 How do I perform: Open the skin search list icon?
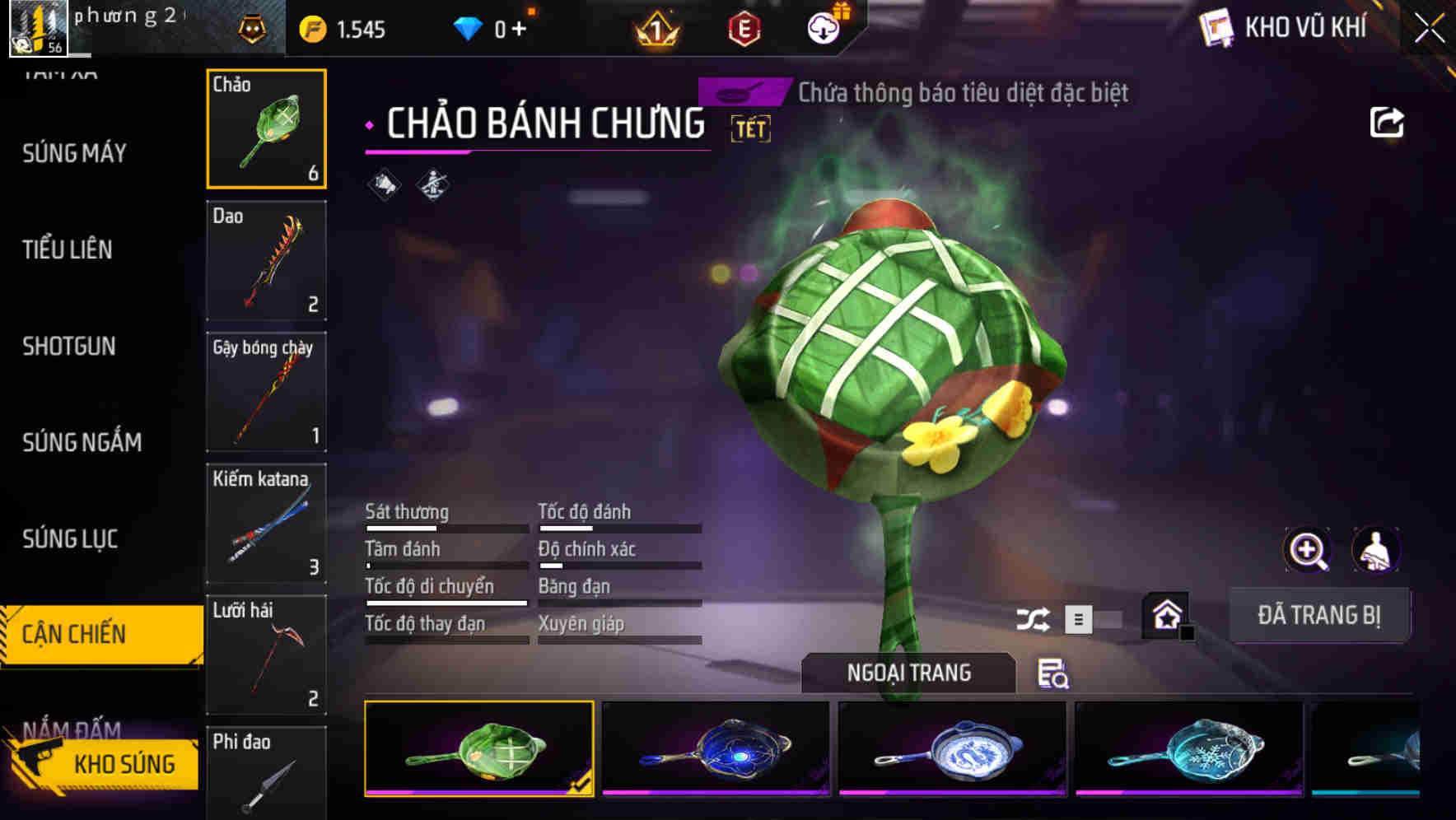tap(1052, 673)
